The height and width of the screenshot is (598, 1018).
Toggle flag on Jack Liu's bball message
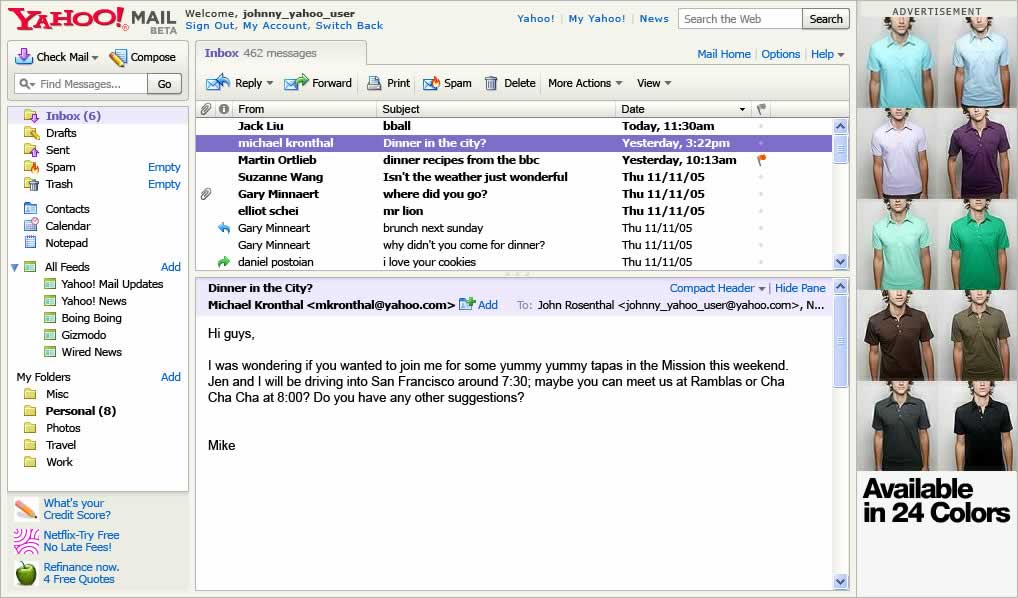[x=761, y=126]
